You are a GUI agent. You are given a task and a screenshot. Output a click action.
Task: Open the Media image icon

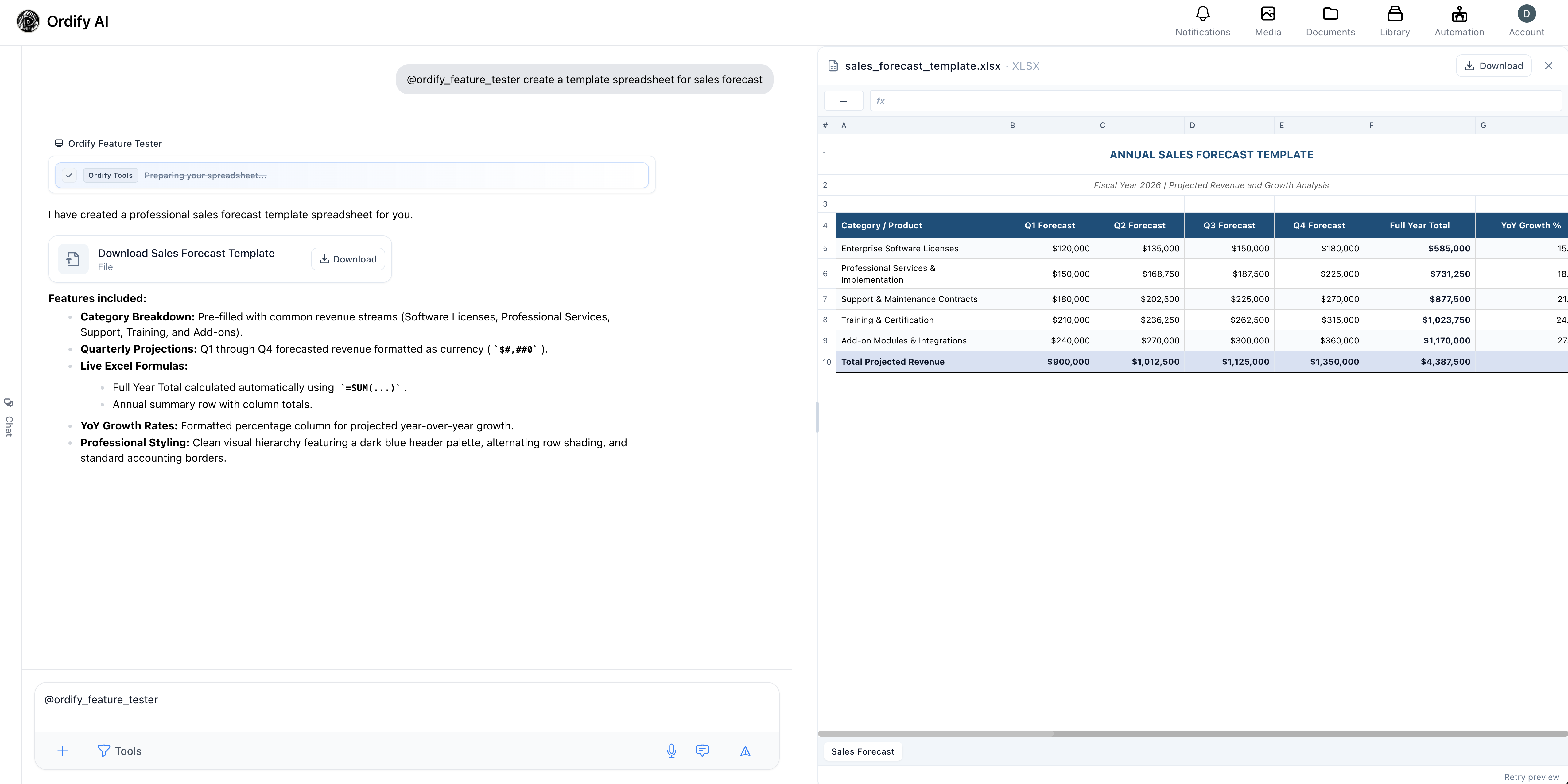tap(1267, 14)
